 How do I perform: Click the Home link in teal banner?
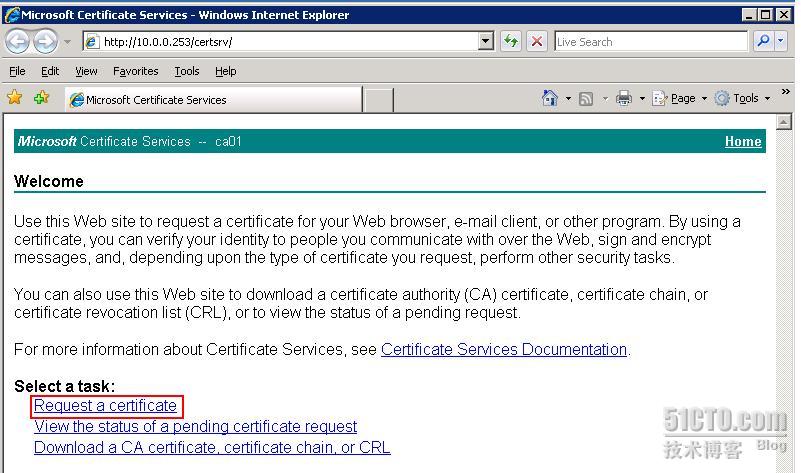pos(743,141)
